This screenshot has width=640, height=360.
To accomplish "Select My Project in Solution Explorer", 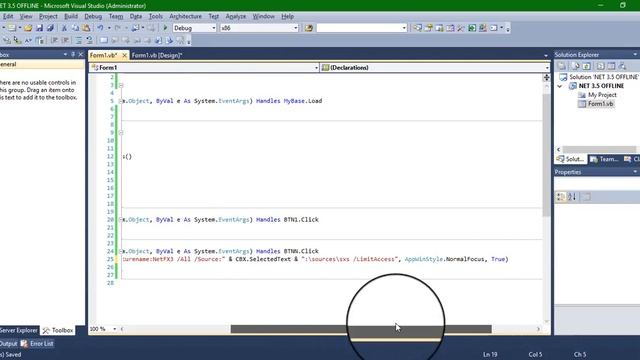I will 602,95.
